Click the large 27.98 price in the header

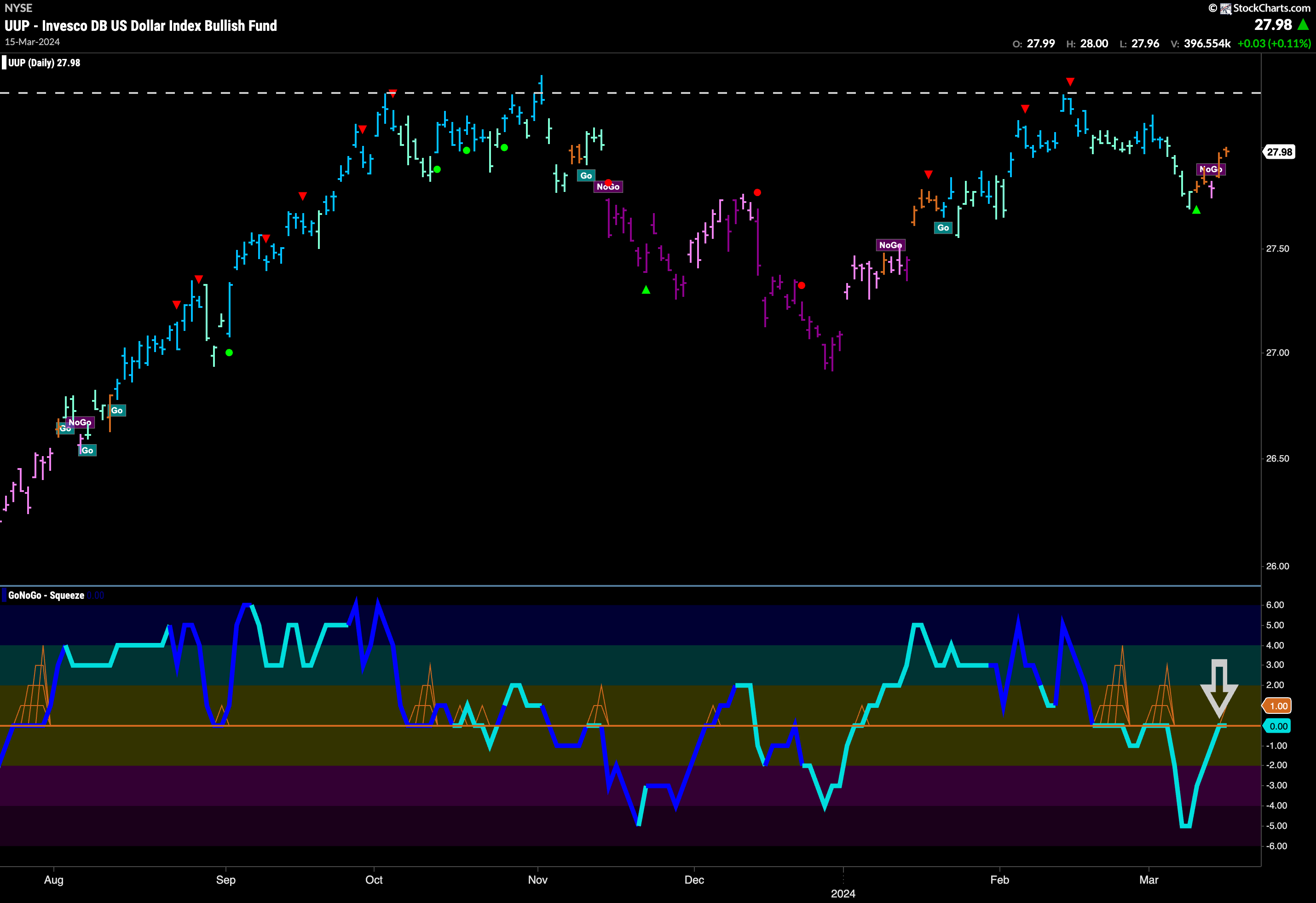coord(1273,24)
